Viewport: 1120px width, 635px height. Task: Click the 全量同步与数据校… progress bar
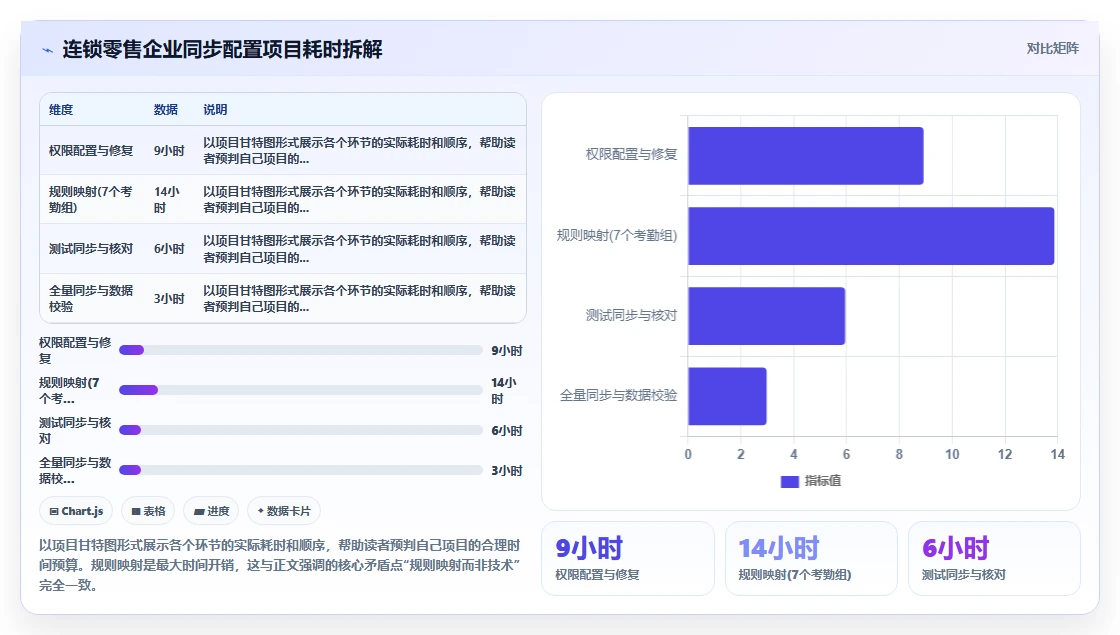pyautogui.click(x=301, y=470)
